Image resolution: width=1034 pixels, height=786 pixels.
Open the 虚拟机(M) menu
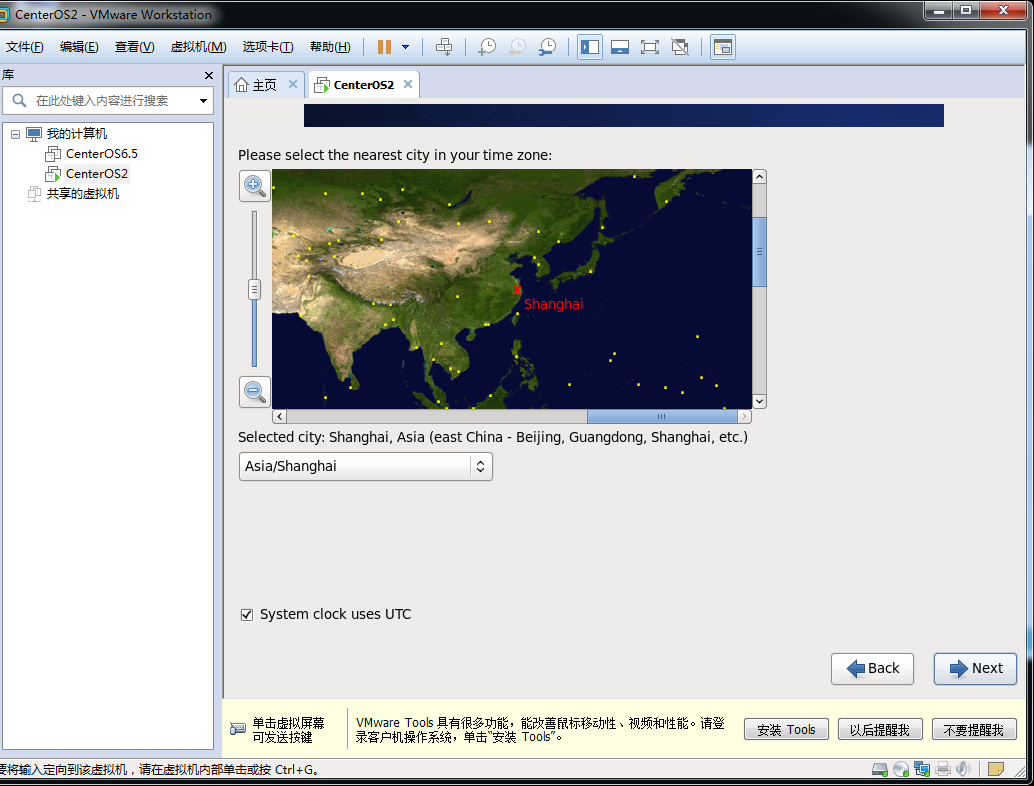[198, 47]
